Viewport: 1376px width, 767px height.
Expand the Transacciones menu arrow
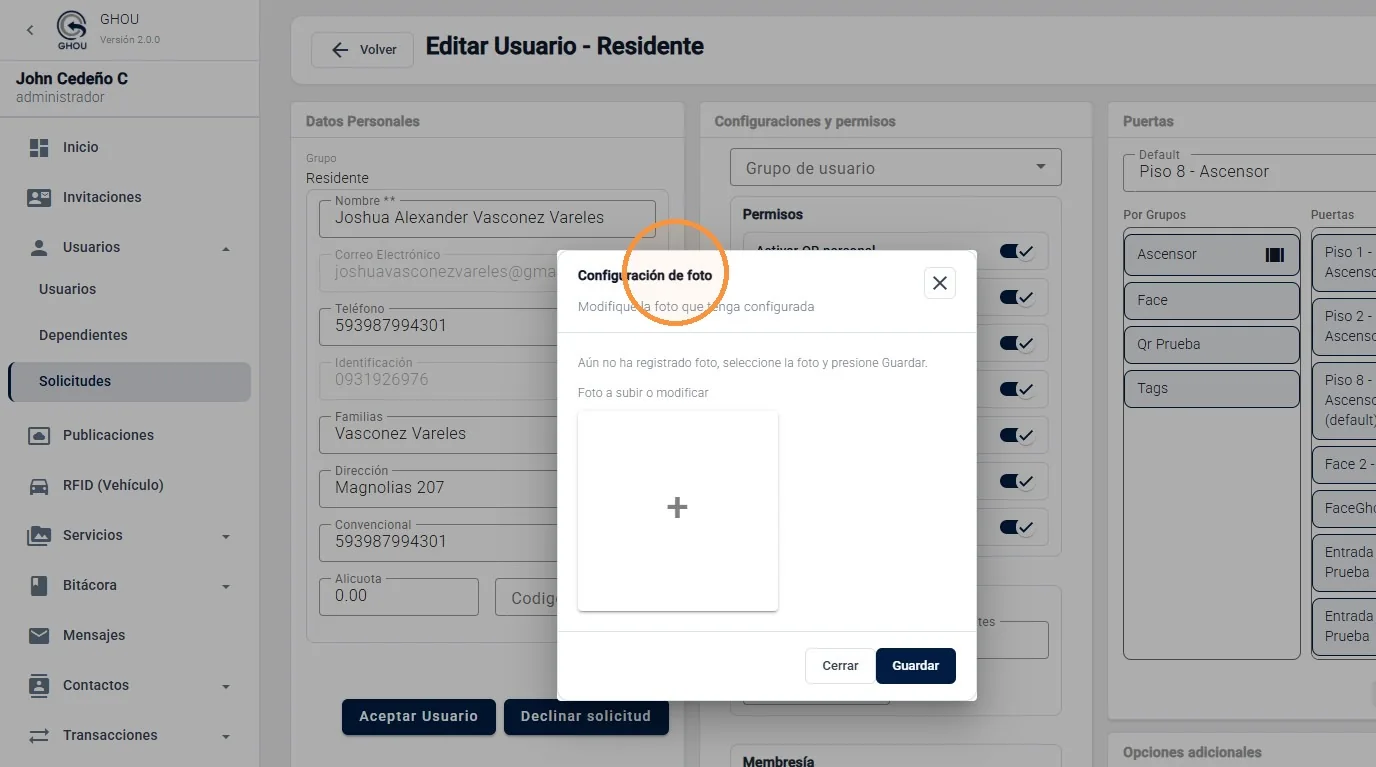pyautogui.click(x=226, y=736)
